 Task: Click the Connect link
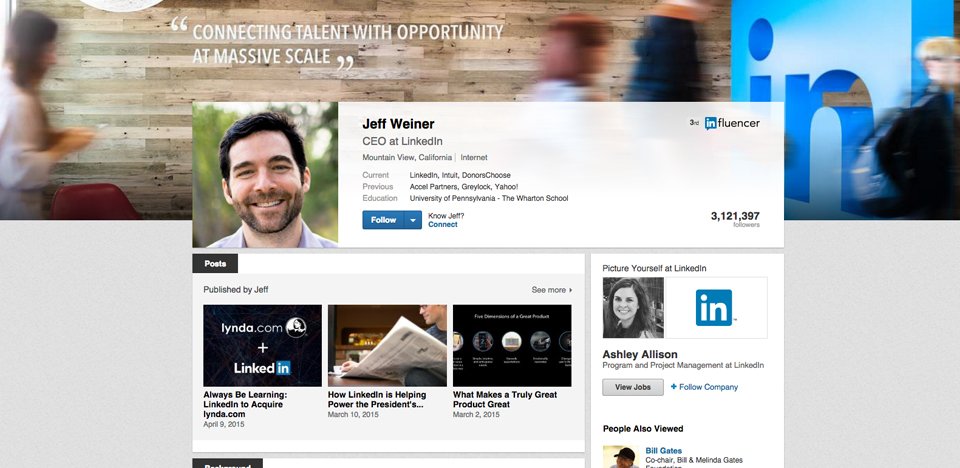pyautogui.click(x=443, y=225)
